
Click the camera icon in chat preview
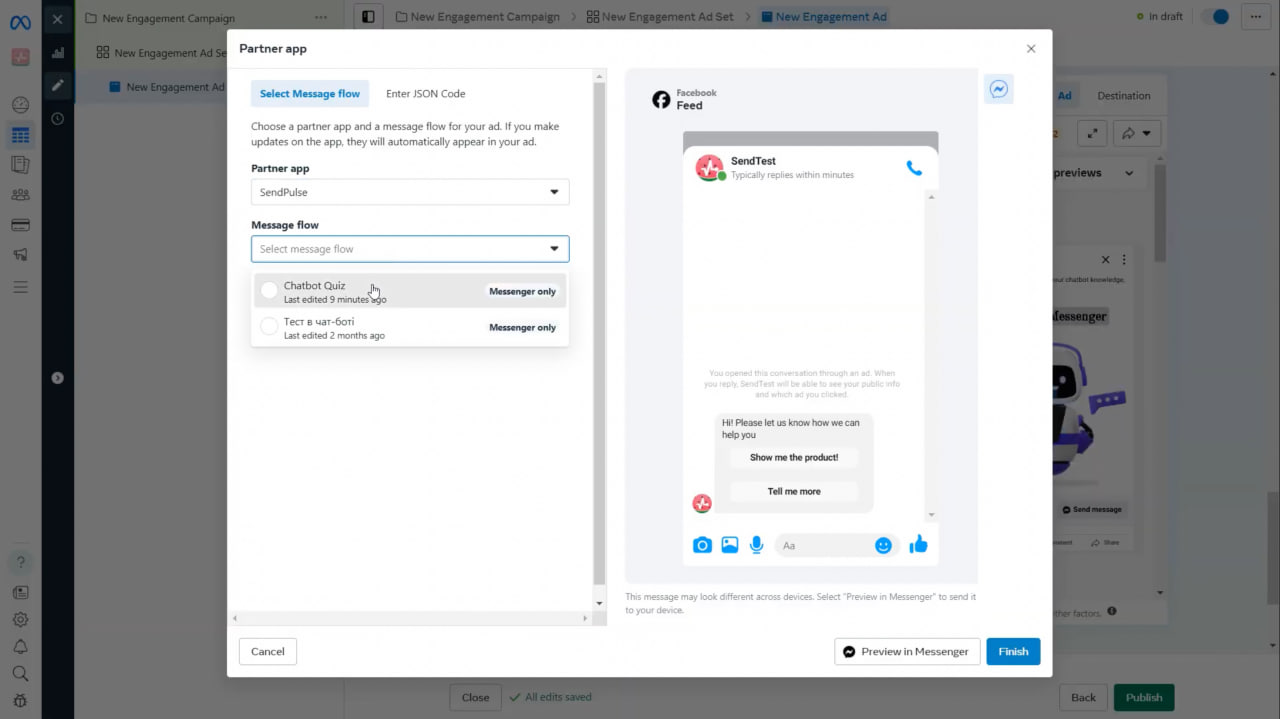click(x=702, y=545)
